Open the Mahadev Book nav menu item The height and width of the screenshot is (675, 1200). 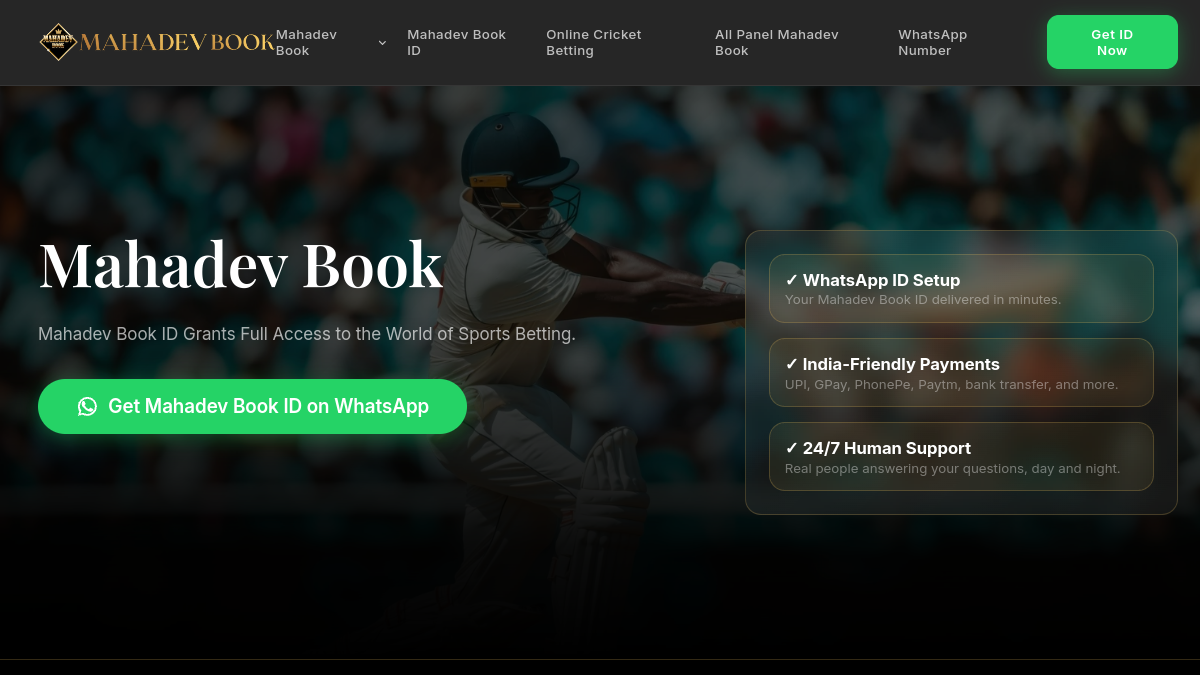coord(307,42)
